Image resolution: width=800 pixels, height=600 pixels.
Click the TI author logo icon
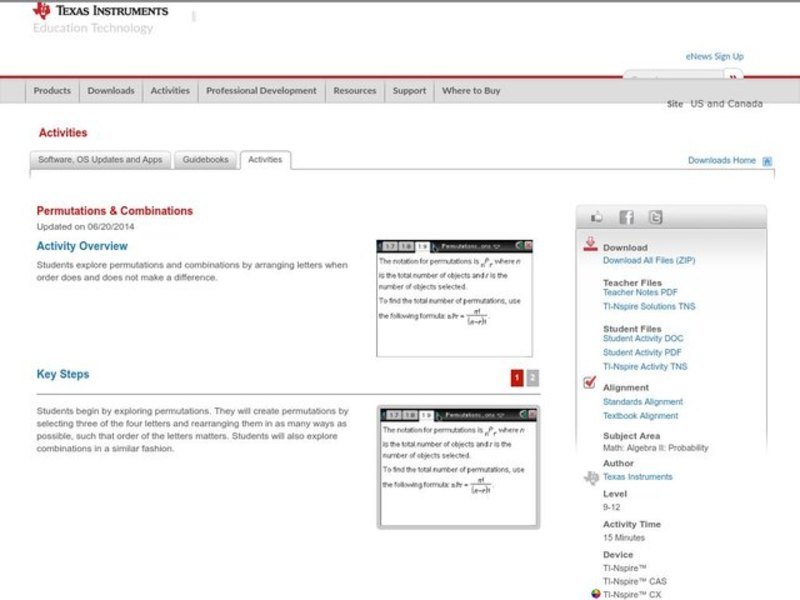(591, 478)
